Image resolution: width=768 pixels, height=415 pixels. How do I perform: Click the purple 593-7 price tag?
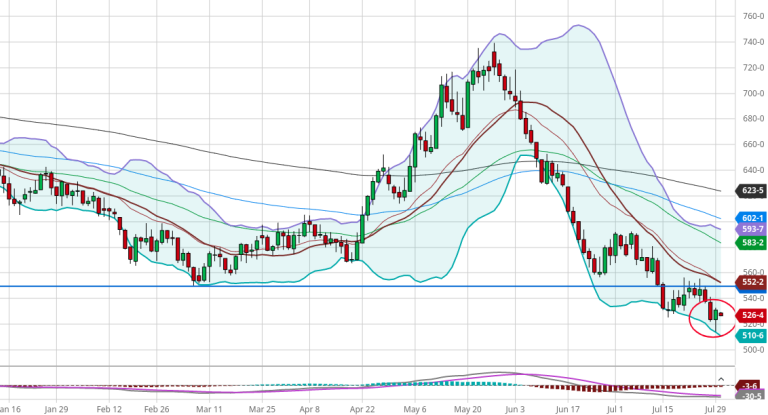[751, 229]
